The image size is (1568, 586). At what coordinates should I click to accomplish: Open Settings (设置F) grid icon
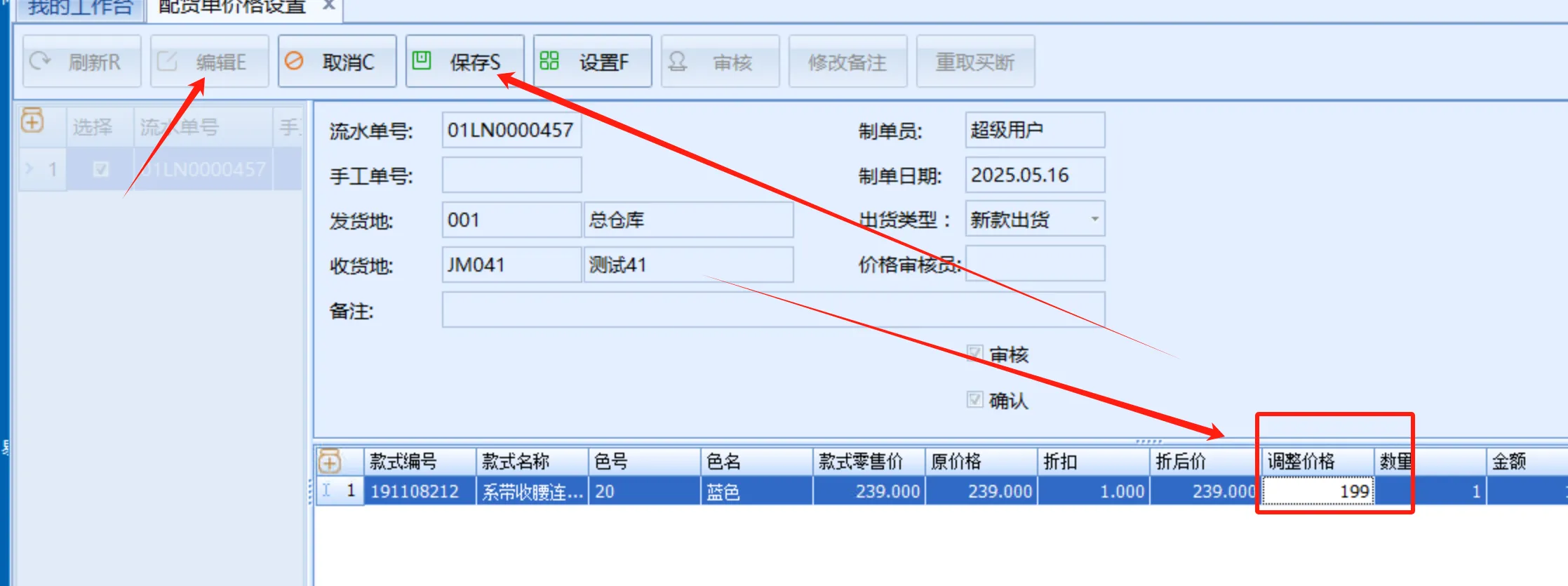click(x=549, y=61)
